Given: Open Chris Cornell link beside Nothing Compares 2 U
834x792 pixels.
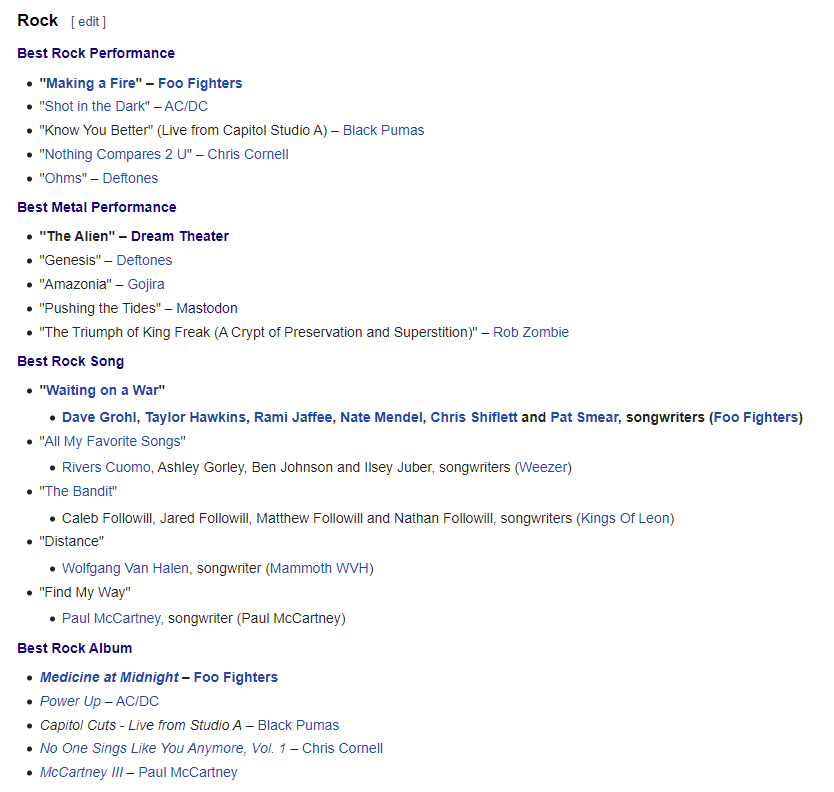Looking at the screenshot, I should tap(248, 154).
